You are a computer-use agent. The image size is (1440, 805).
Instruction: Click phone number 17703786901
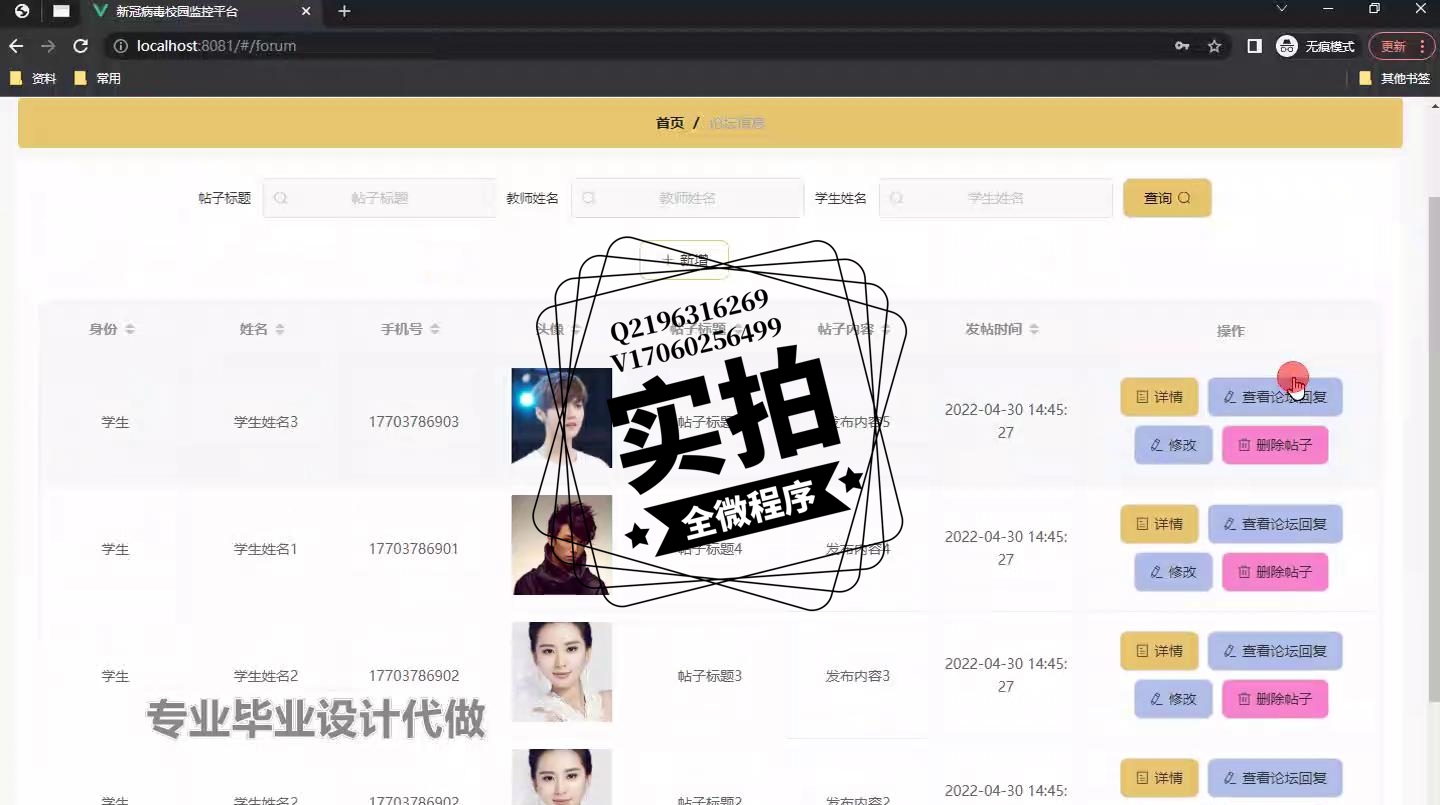[414, 549]
